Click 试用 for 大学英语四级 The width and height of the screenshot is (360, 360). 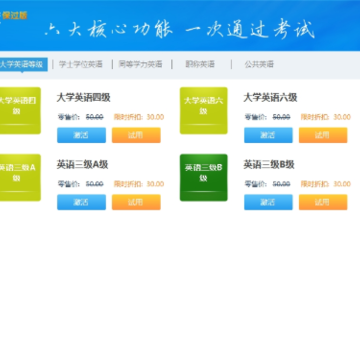pyautogui.click(x=136, y=135)
